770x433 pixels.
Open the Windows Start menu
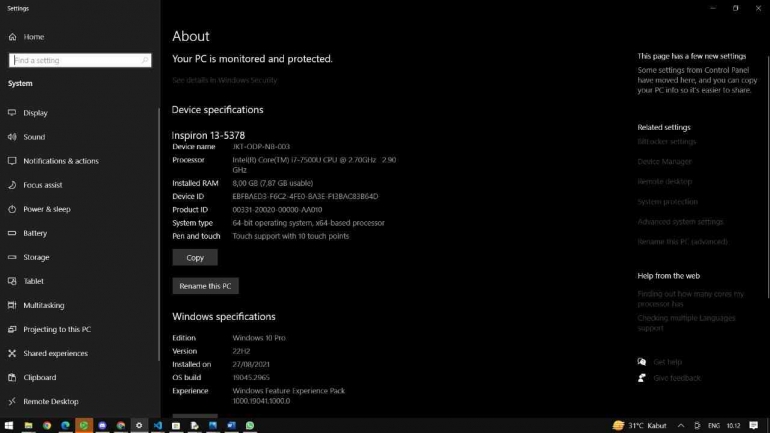9,425
